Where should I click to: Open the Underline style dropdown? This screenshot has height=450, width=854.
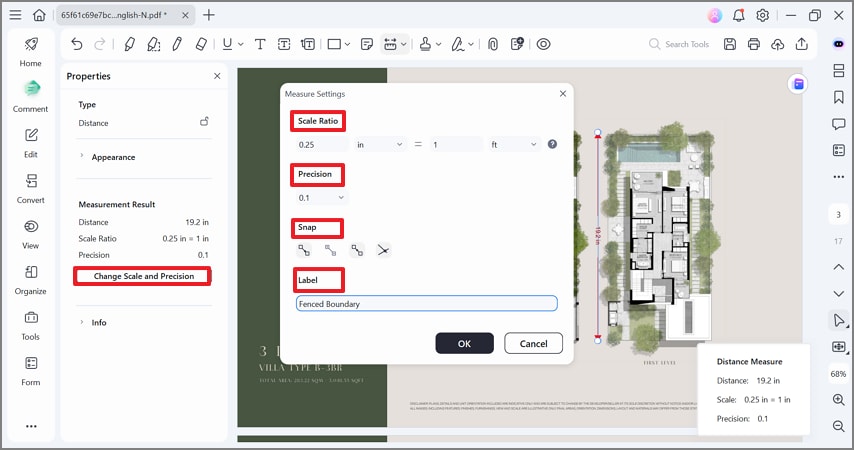pos(241,44)
